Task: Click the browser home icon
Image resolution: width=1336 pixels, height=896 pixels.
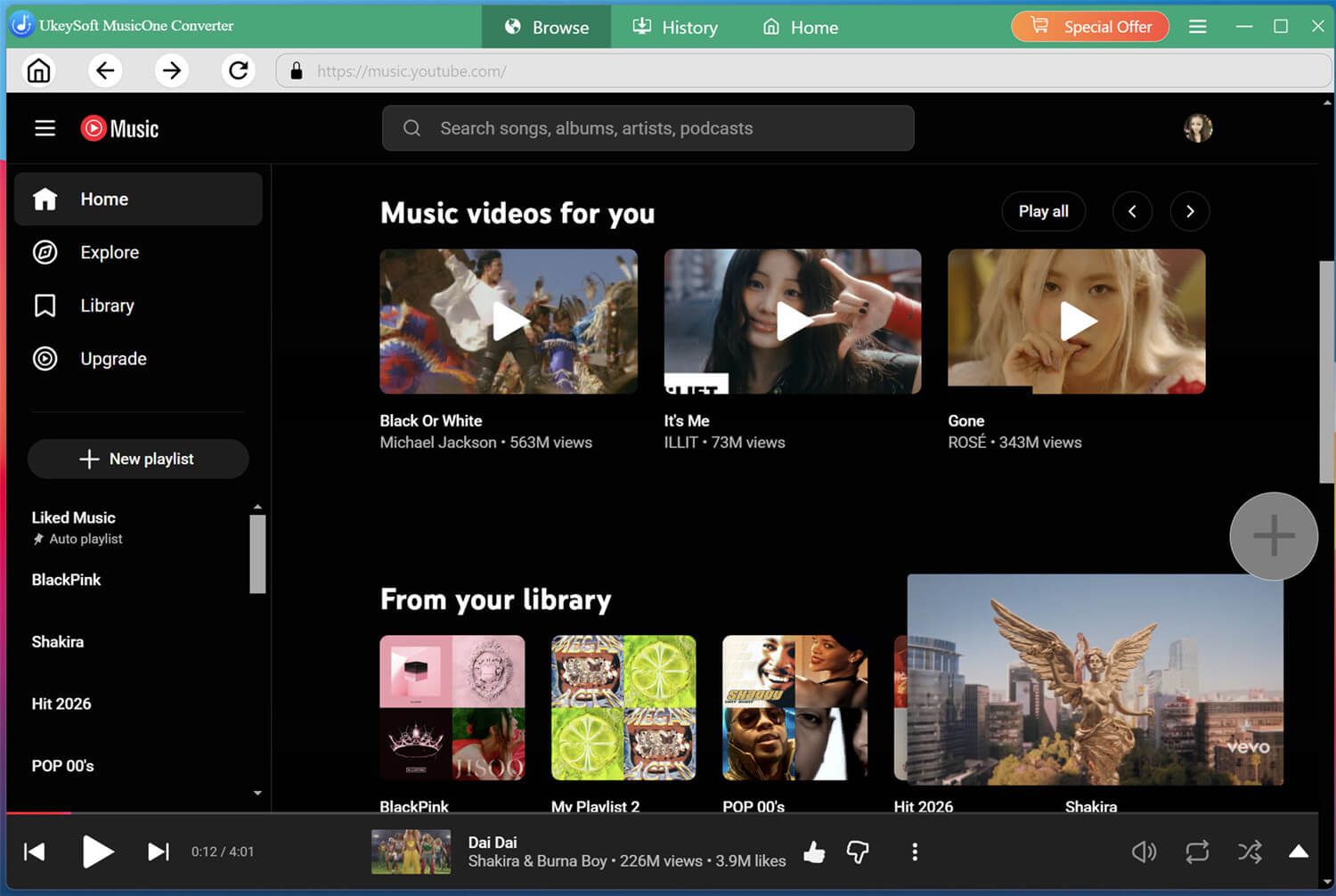Action: click(38, 70)
